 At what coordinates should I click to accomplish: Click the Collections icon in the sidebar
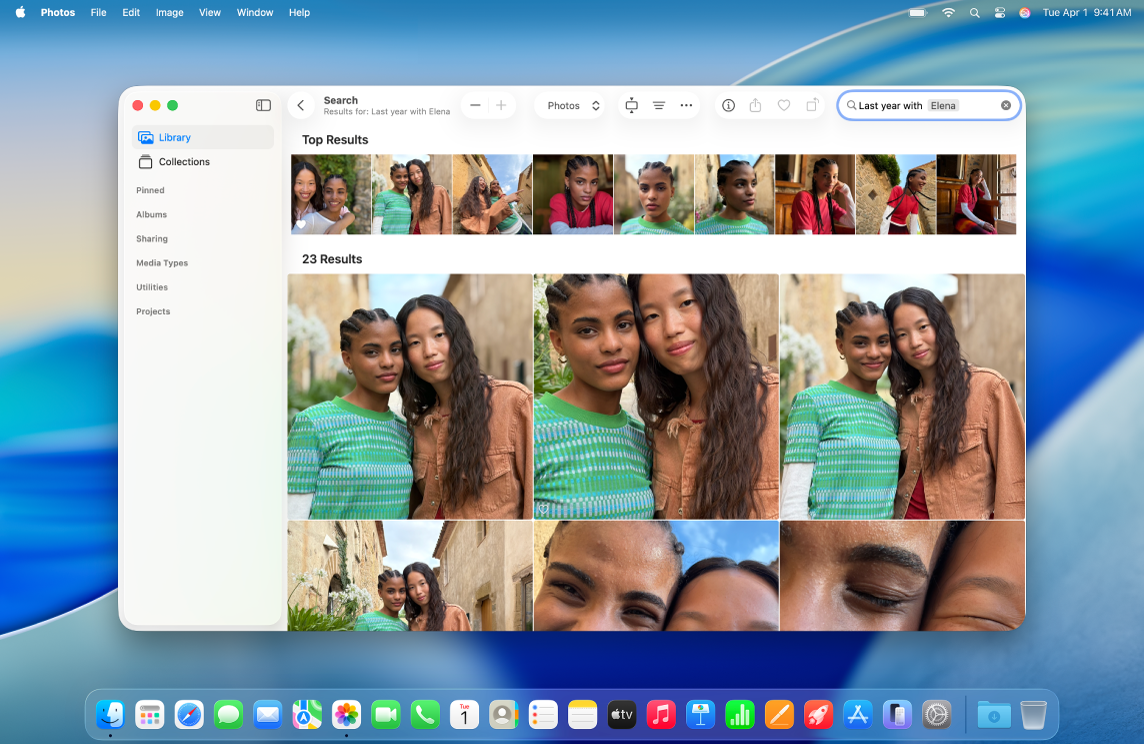[145, 161]
